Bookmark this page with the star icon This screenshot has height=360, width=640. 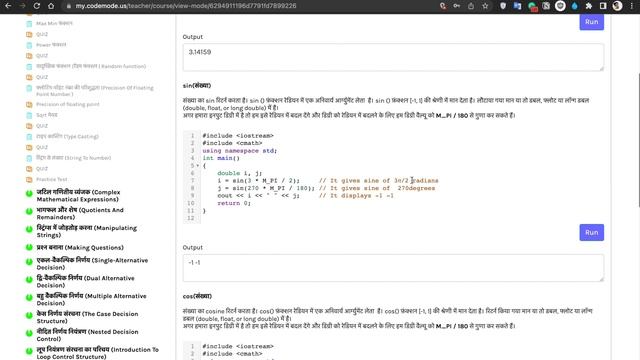pos(485,6)
